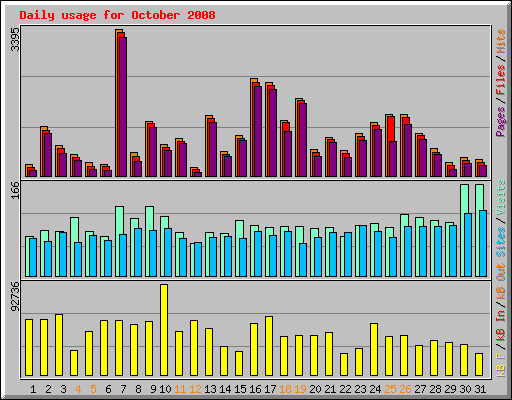Select the orange weekend day label 4

tap(78, 389)
